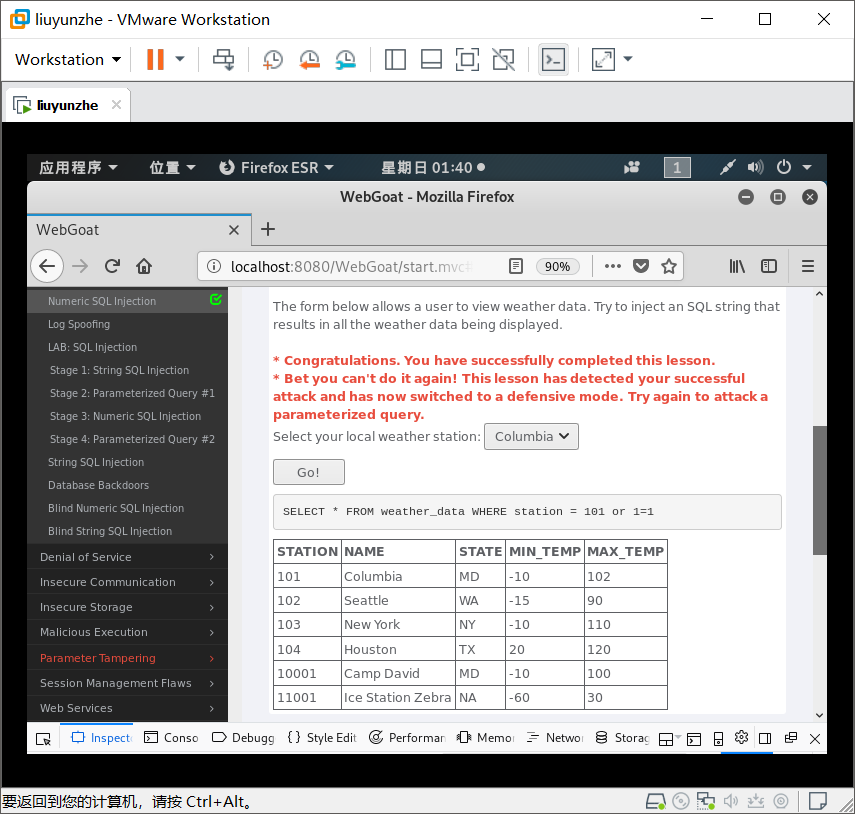Click the clock showing 星期日 01:40
Screen dimensions: 855x814
(433, 167)
